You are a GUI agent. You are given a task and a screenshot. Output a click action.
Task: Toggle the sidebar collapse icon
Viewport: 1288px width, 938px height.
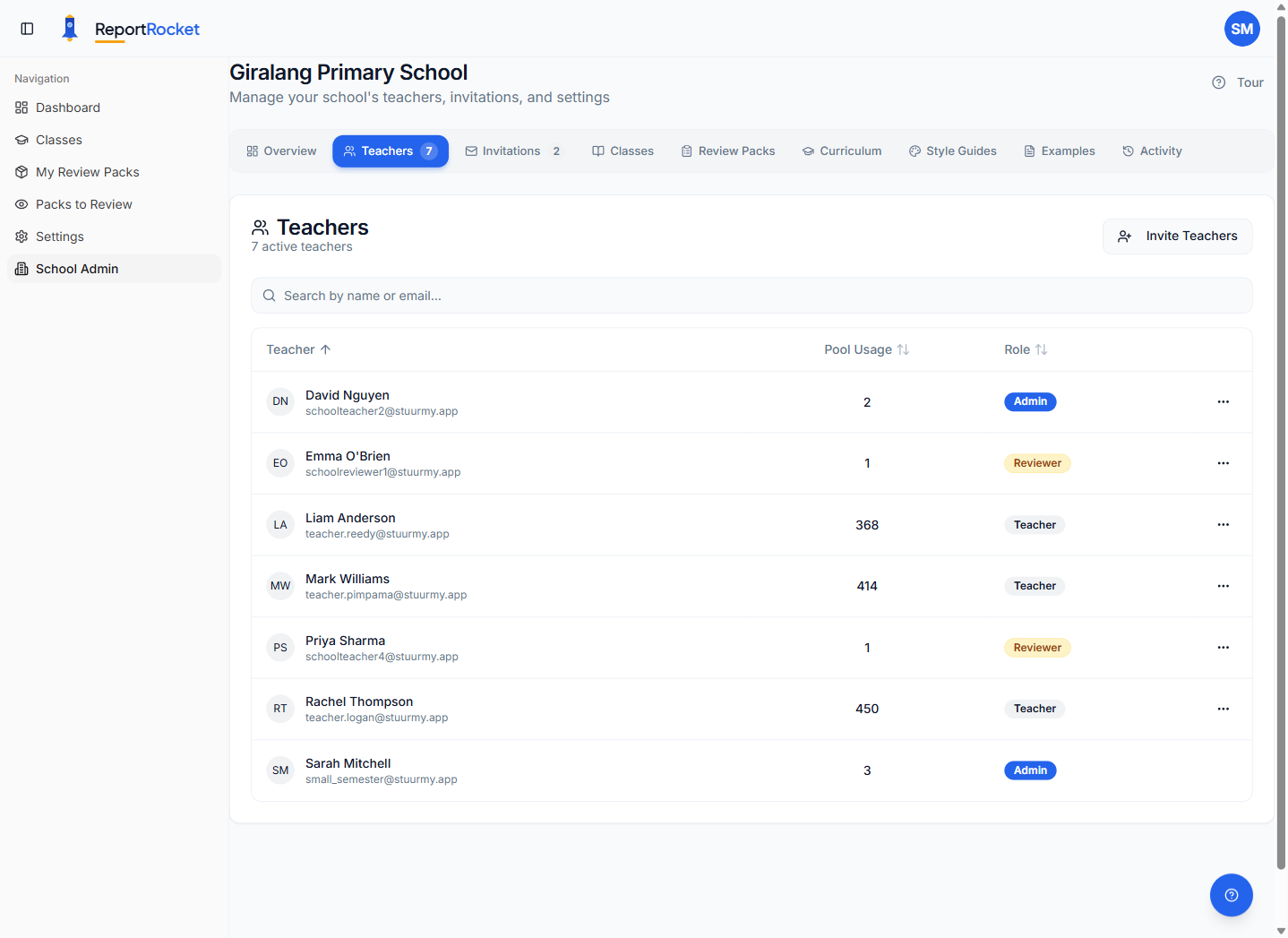(27, 28)
